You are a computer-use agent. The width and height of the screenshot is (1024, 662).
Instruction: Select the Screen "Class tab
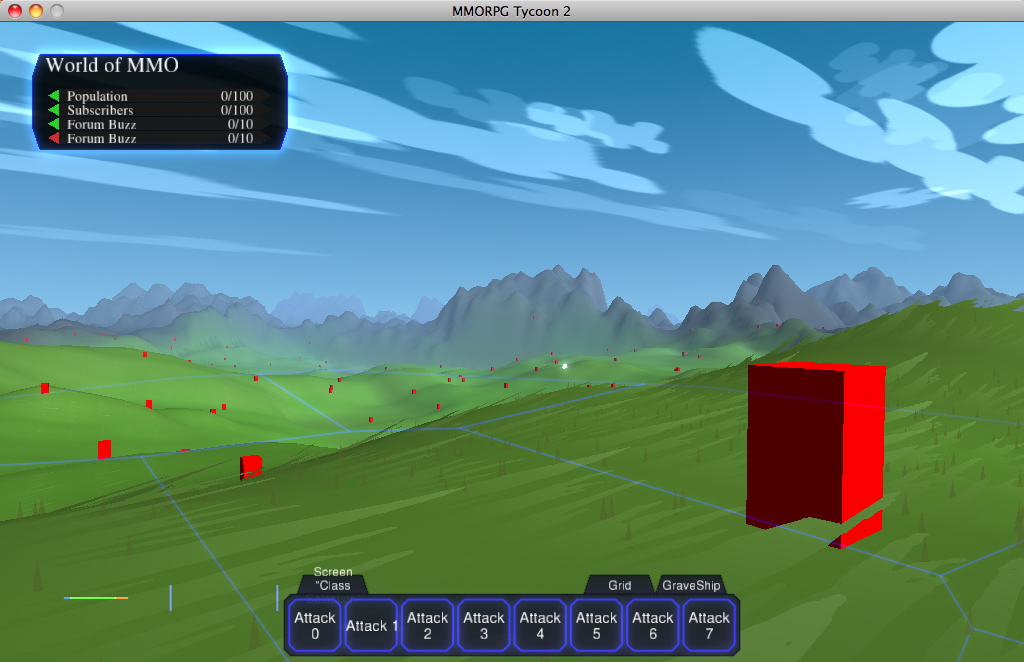pyautogui.click(x=333, y=580)
